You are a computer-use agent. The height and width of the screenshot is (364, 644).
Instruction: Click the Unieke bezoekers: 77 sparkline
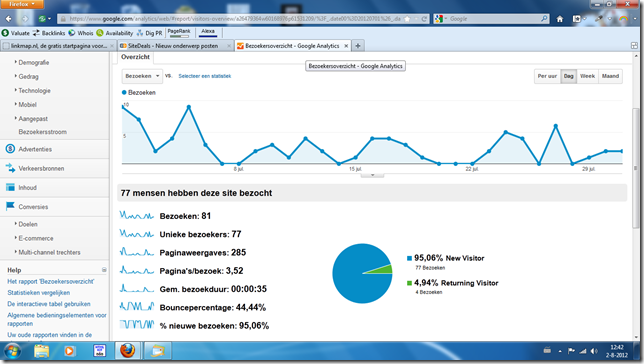point(137,234)
